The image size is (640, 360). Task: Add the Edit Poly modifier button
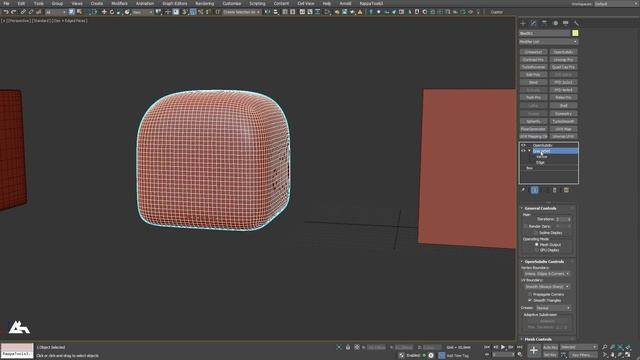[533, 75]
